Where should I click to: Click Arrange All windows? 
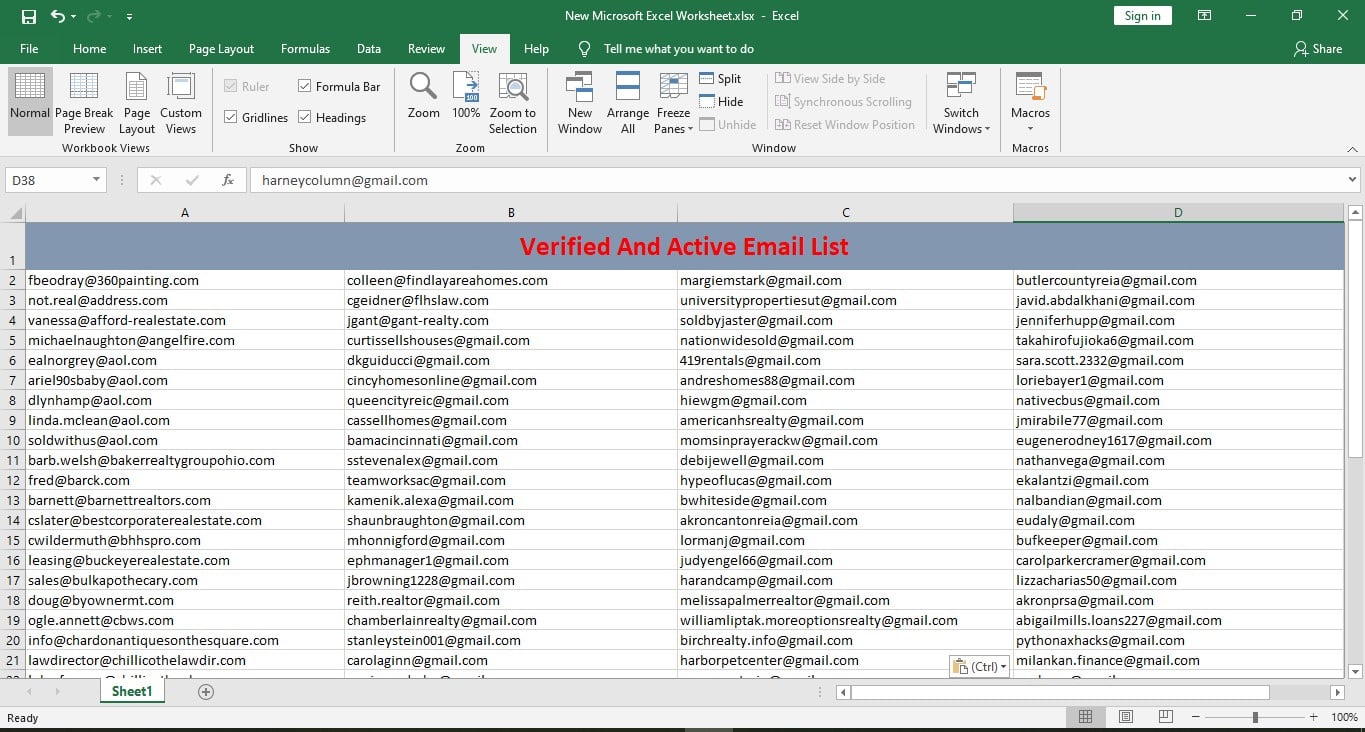[x=627, y=100]
